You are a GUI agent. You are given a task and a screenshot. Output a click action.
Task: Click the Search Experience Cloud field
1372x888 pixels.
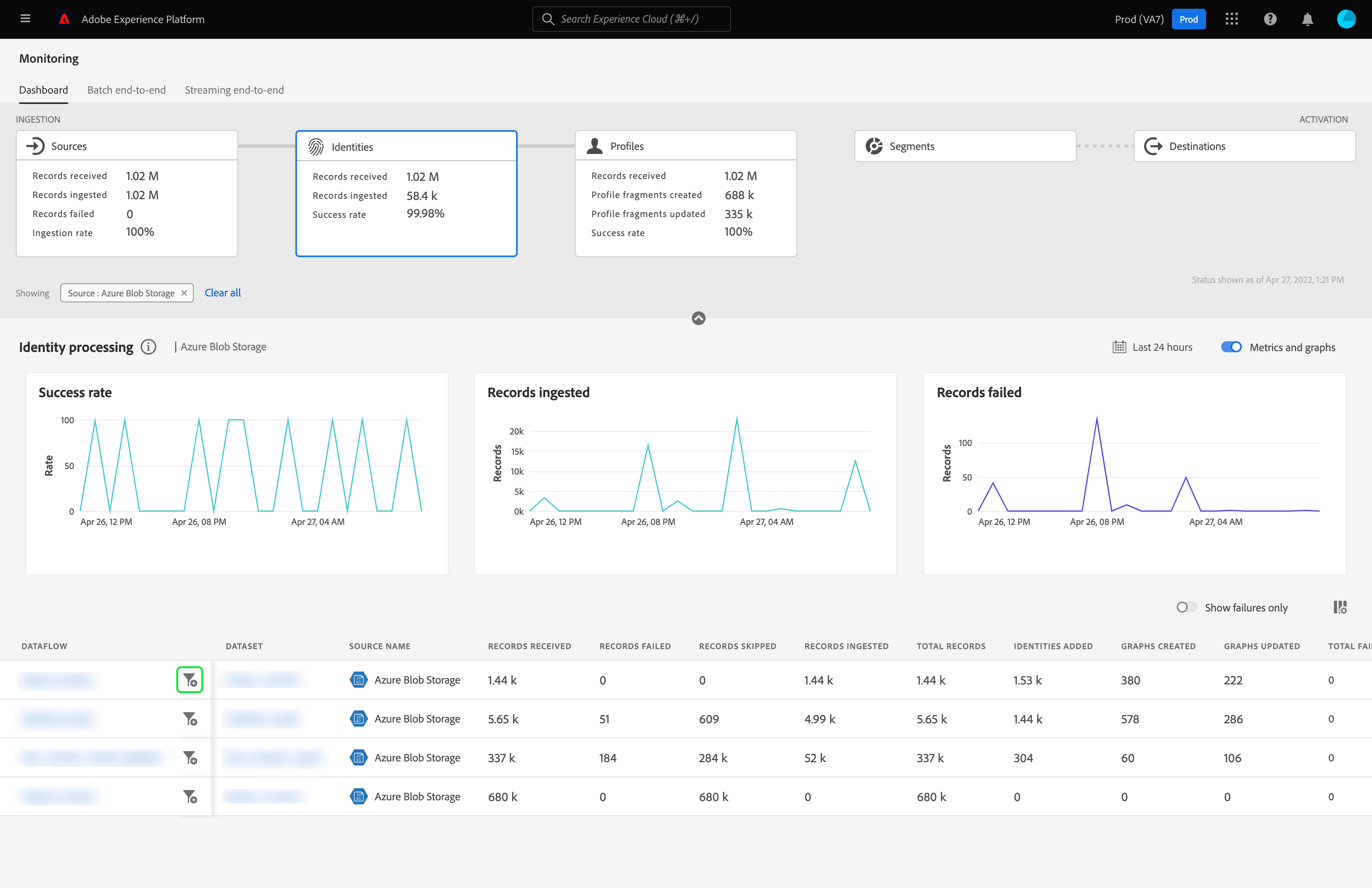click(631, 19)
